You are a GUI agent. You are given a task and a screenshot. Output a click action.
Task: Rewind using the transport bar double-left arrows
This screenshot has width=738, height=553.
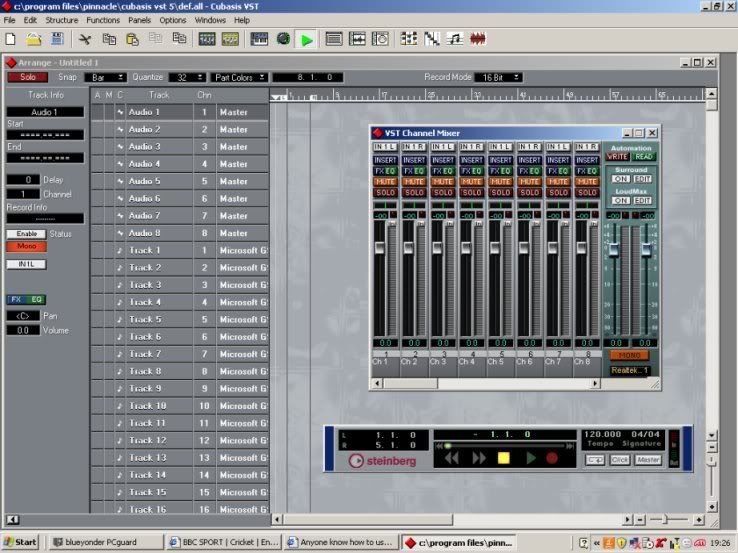(452, 458)
